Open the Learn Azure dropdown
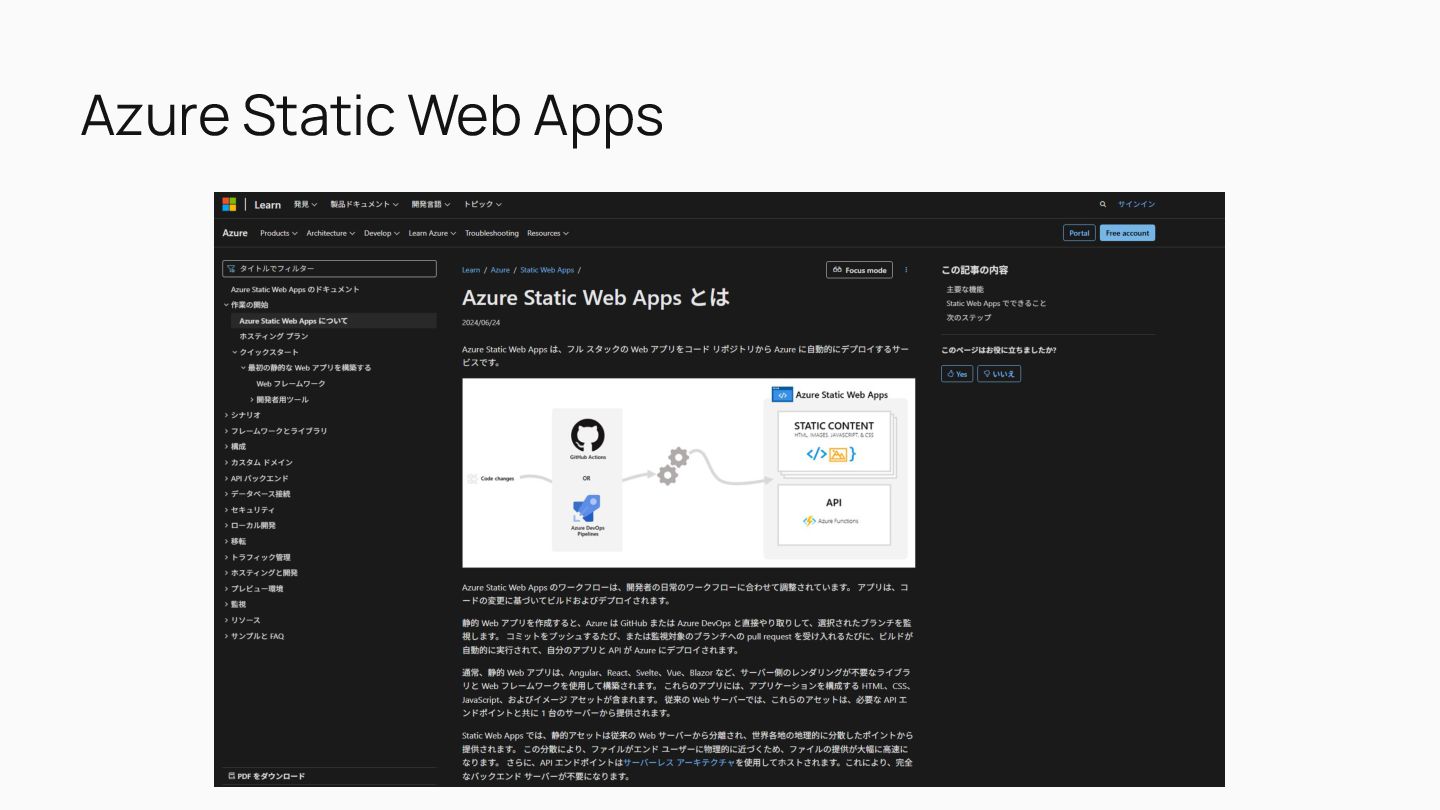Image resolution: width=1440 pixels, height=810 pixels. [x=432, y=233]
